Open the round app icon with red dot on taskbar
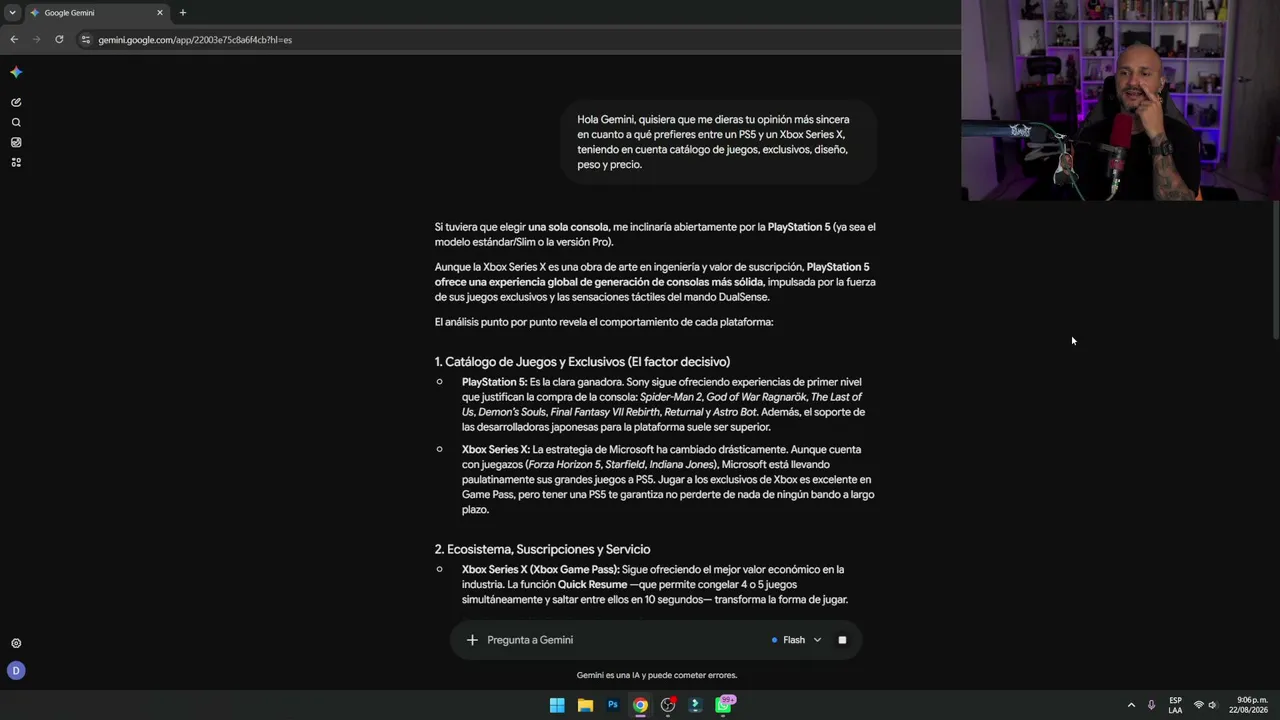1280x720 pixels. 668,705
